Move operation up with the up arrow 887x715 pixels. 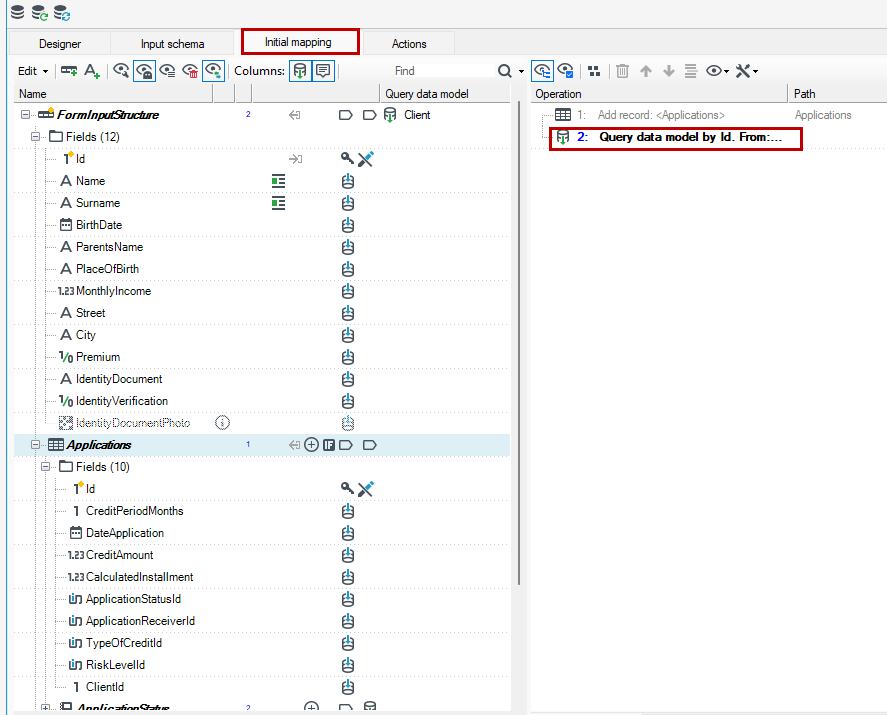645,71
